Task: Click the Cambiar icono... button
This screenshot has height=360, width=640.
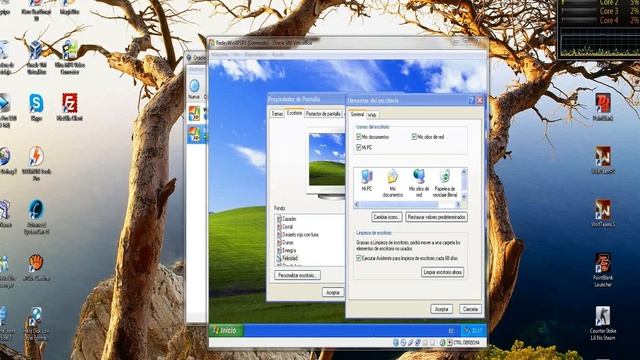Action: tap(387, 217)
